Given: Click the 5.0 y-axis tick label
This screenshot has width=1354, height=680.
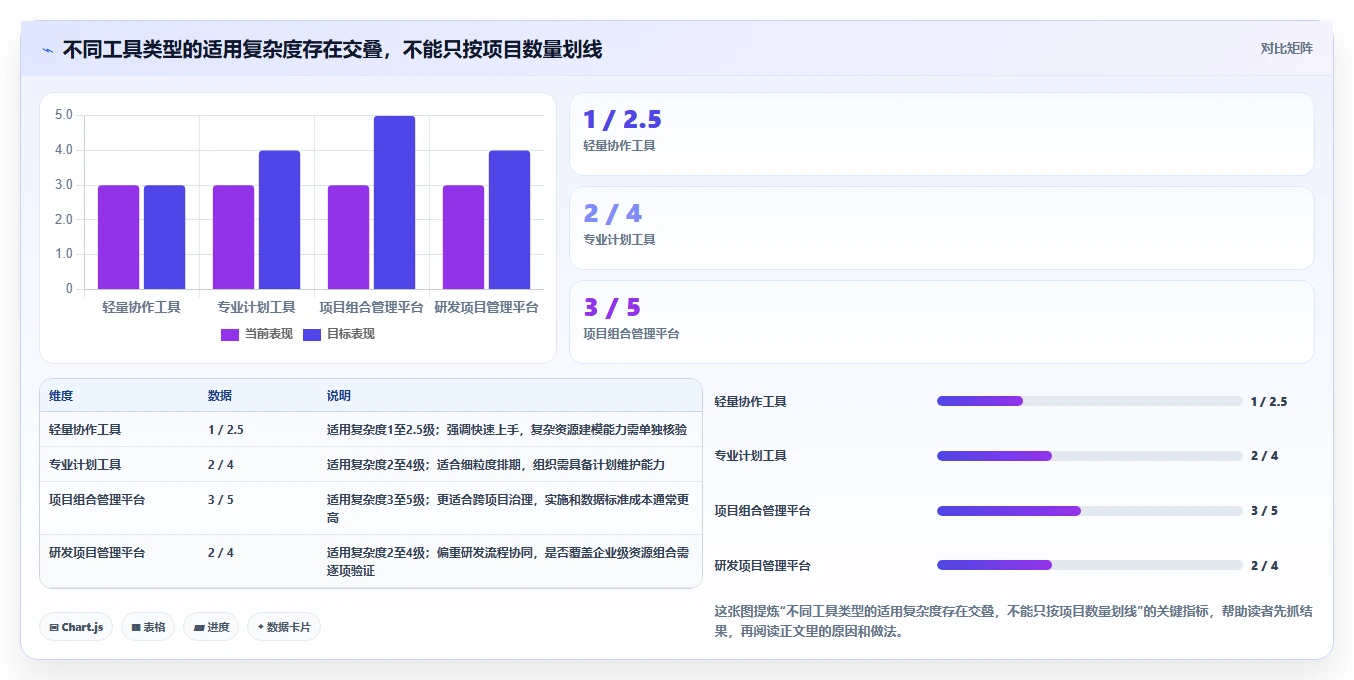Looking at the screenshot, I should [63, 115].
